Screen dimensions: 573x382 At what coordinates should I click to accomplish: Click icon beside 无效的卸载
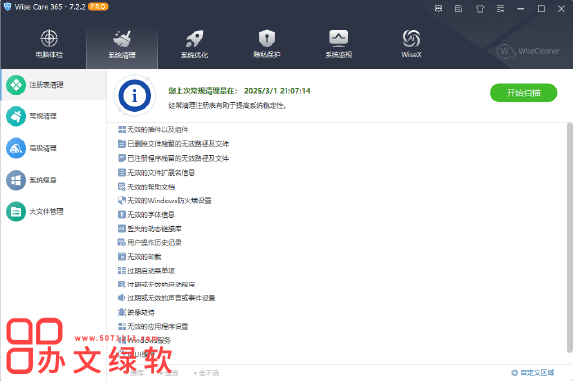[122, 257]
